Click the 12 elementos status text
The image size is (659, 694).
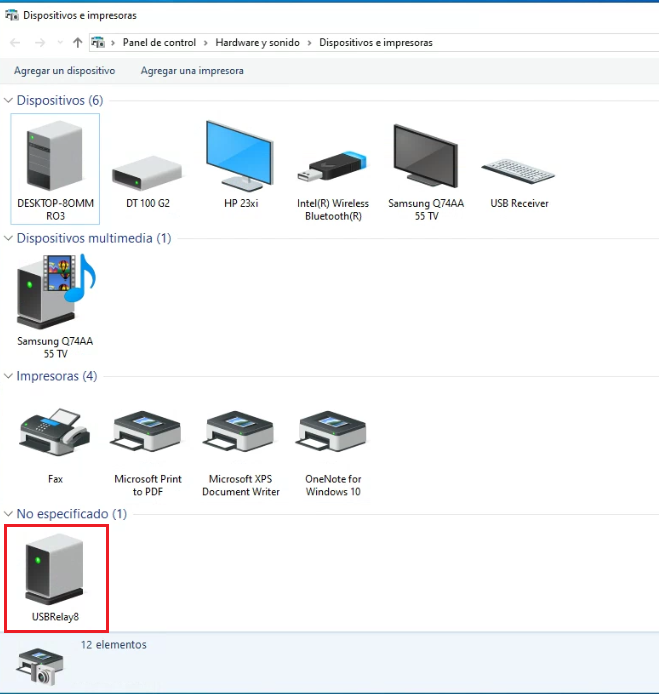[x=113, y=644]
